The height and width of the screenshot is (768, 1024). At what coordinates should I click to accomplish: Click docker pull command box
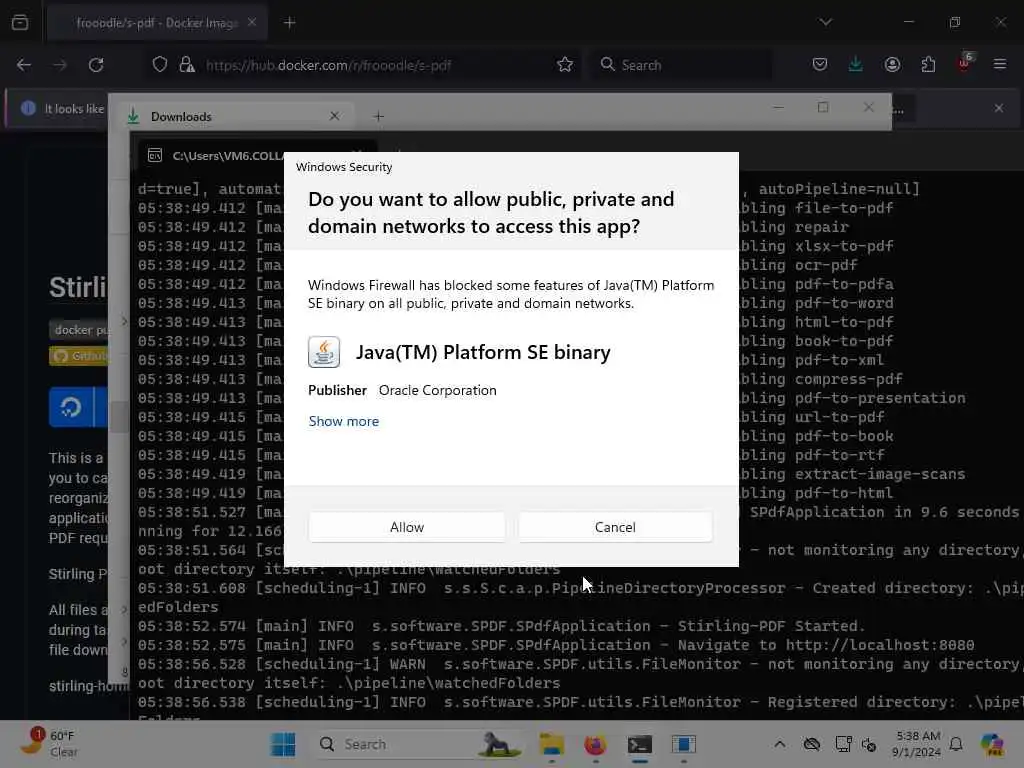click(x=78, y=330)
